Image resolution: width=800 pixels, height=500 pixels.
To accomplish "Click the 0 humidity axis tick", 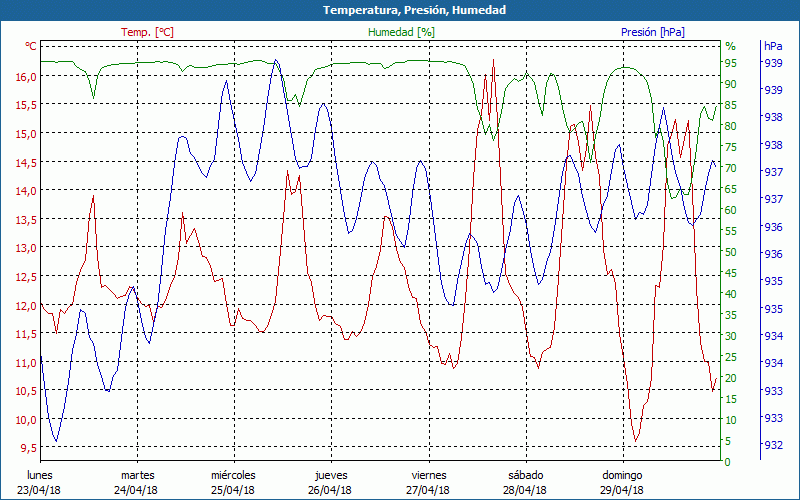I will coord(728,462).
